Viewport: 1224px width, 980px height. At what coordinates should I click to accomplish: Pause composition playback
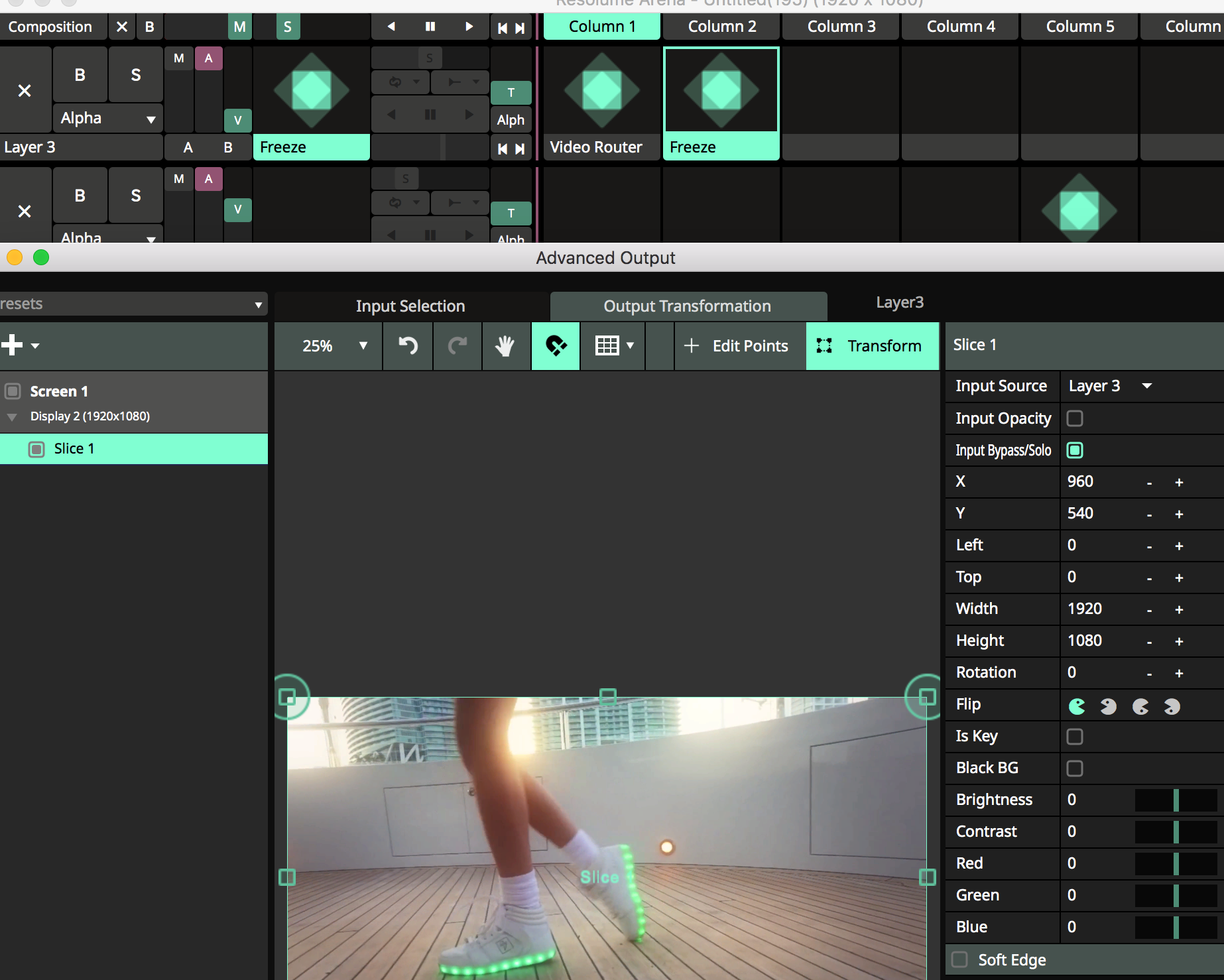pos(430,27)
